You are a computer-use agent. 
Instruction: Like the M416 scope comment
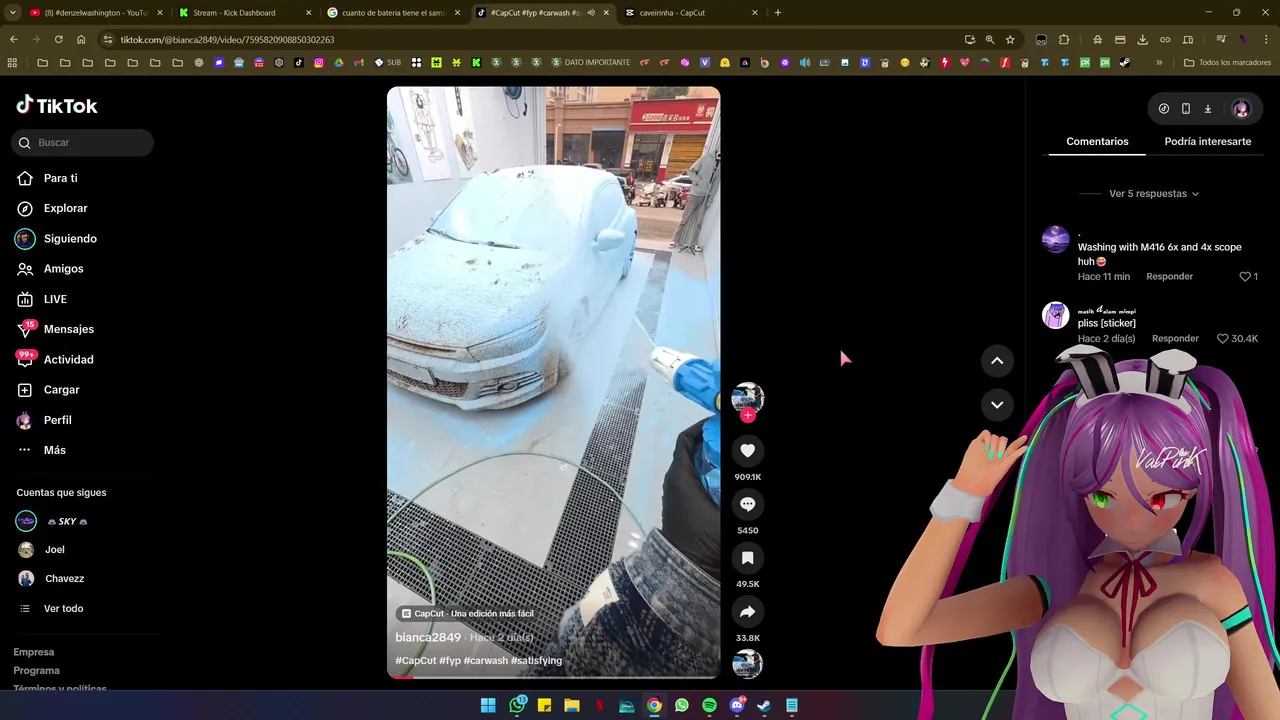click(1245, 277)
